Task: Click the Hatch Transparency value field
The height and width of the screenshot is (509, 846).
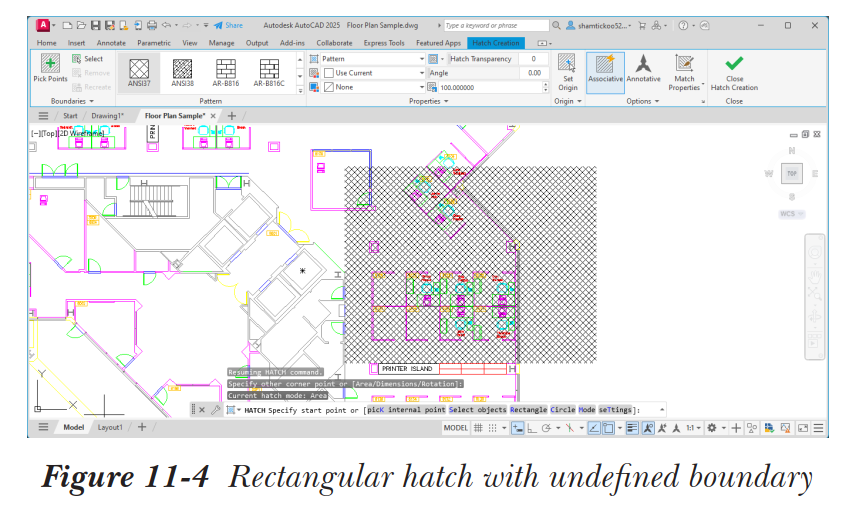Action: 533,59
